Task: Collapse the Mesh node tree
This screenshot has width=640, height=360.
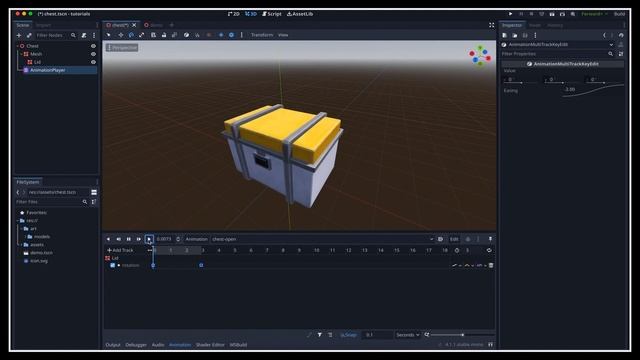Action: (x=21, y=54)
